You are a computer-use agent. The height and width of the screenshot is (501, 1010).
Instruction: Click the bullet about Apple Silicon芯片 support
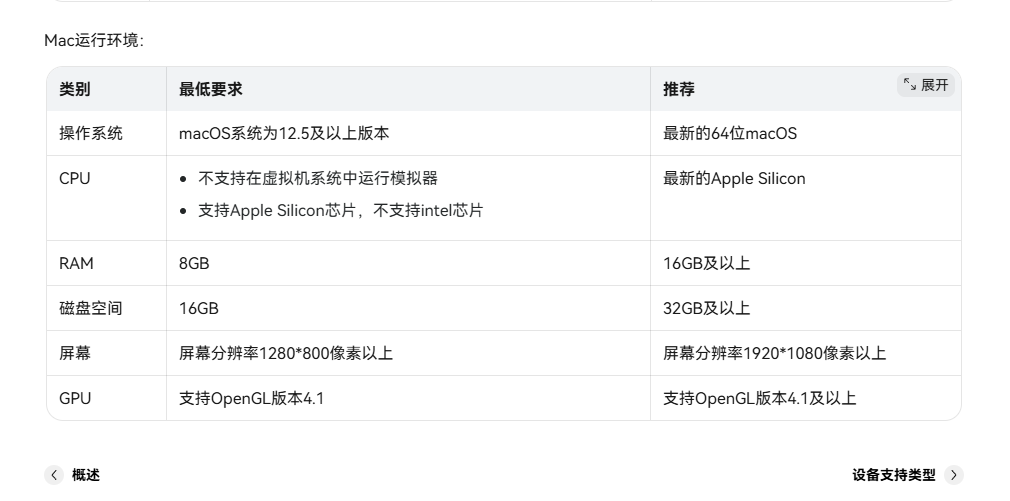pyautogui.click(x=340, y=211)
